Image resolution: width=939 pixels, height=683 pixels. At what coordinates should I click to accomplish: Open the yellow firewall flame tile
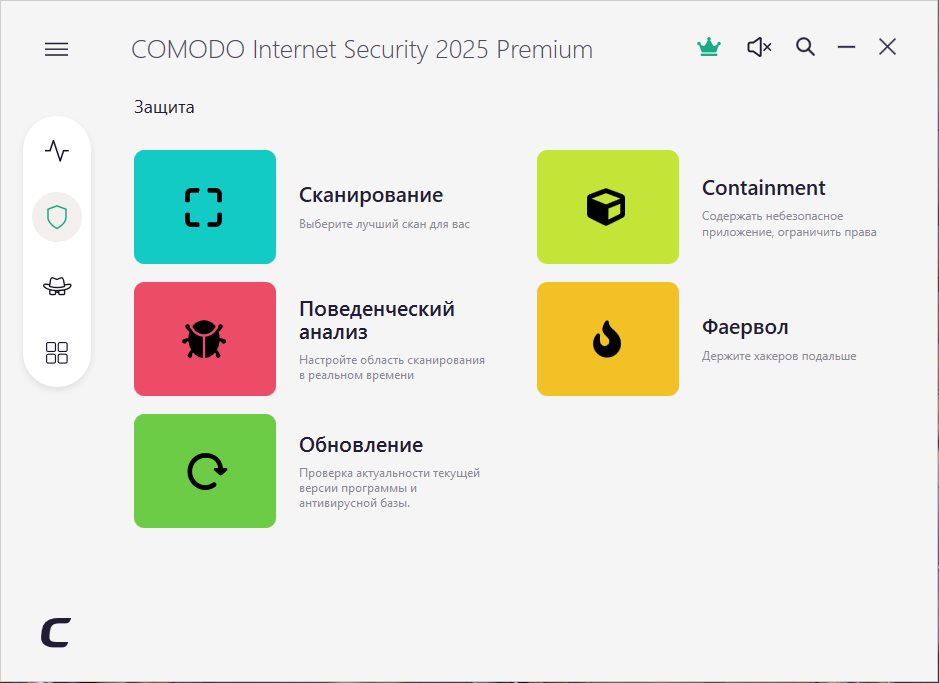(x=607, y=339)
